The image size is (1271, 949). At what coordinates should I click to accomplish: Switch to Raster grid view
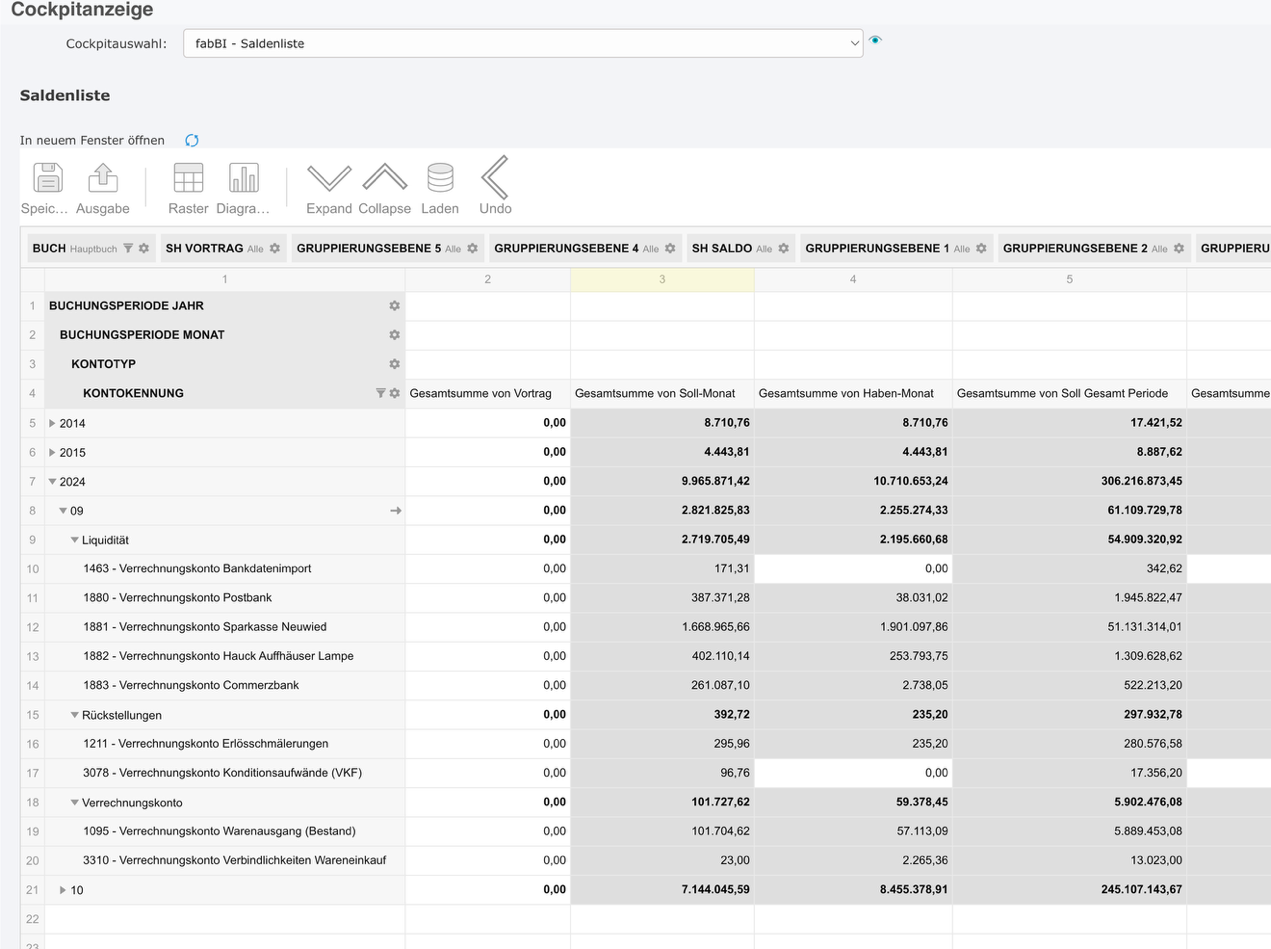(188, 178)
